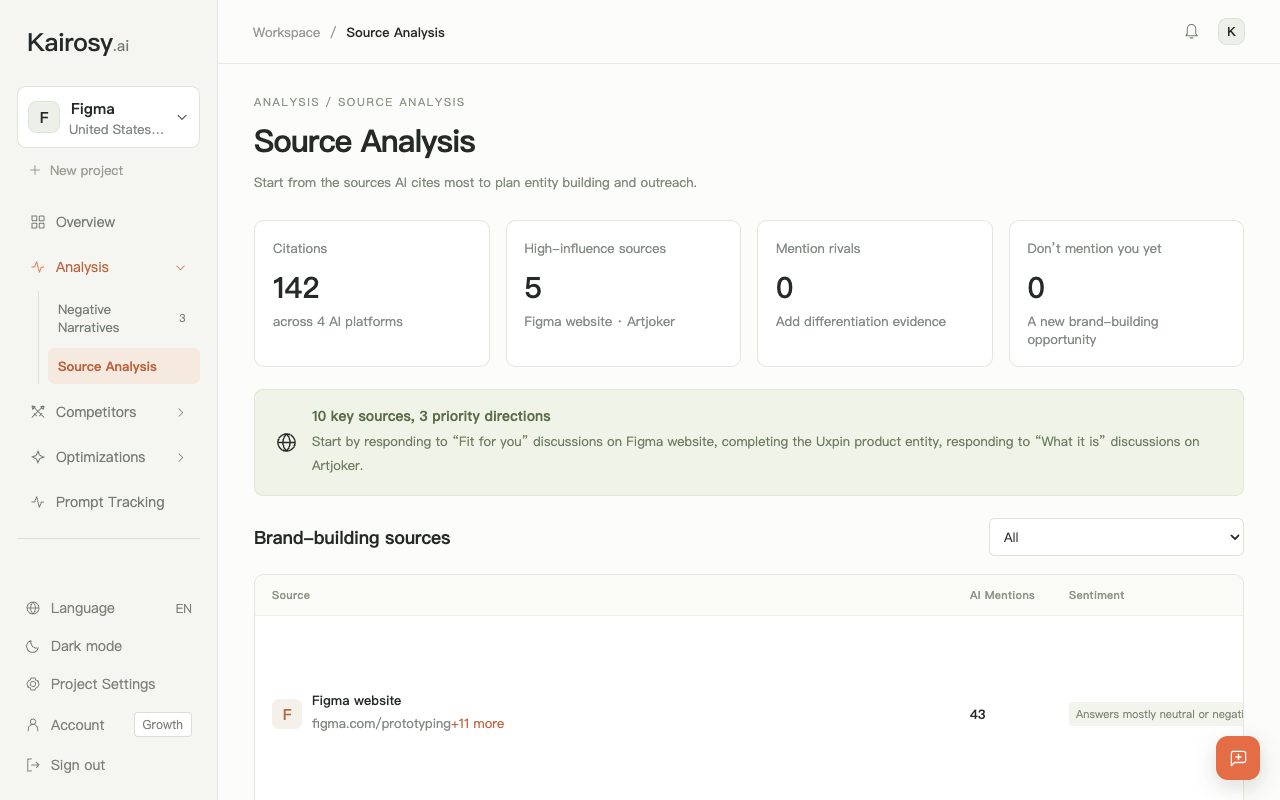Click the Competitors crossed-swords icon
1280x800 pixels.
click(38, 412)
